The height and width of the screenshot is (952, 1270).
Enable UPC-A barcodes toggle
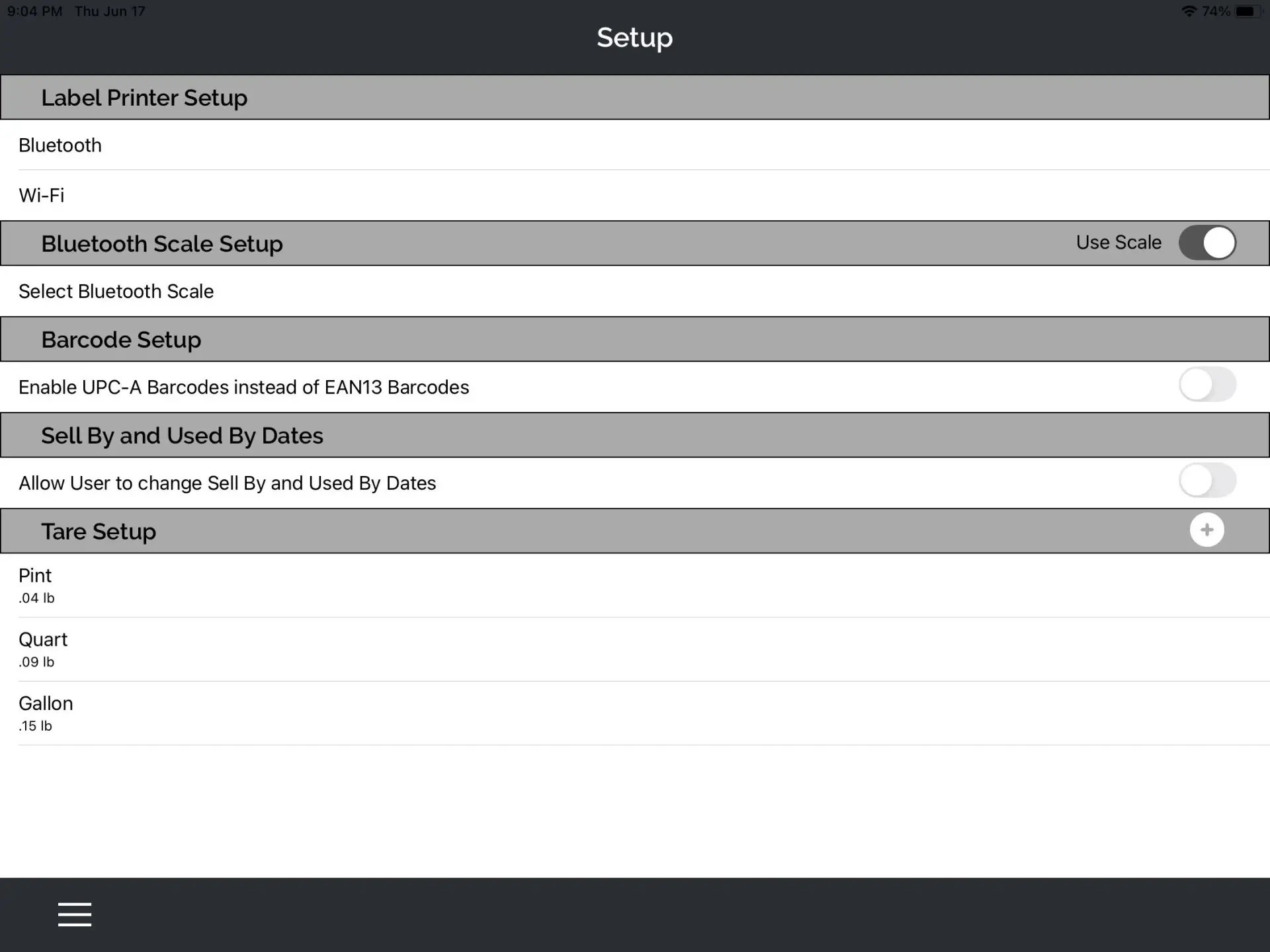[1207, 385]
